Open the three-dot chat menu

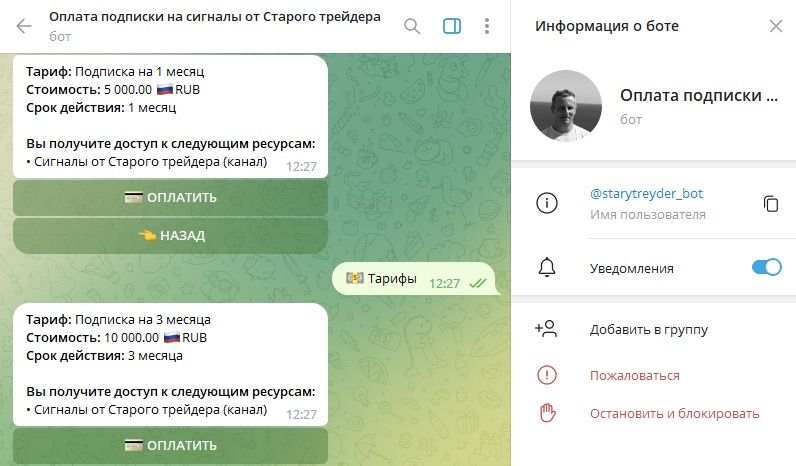tap(487, 26)
